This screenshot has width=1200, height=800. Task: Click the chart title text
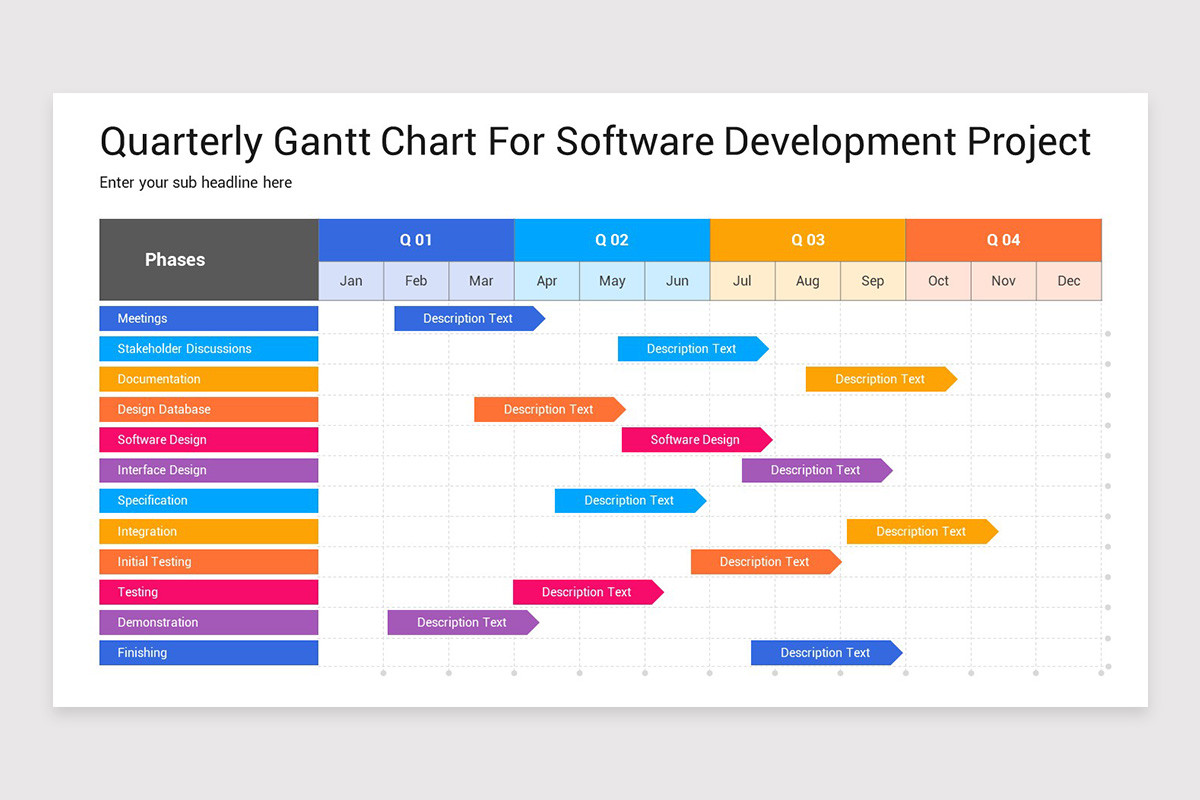(595, 142)
